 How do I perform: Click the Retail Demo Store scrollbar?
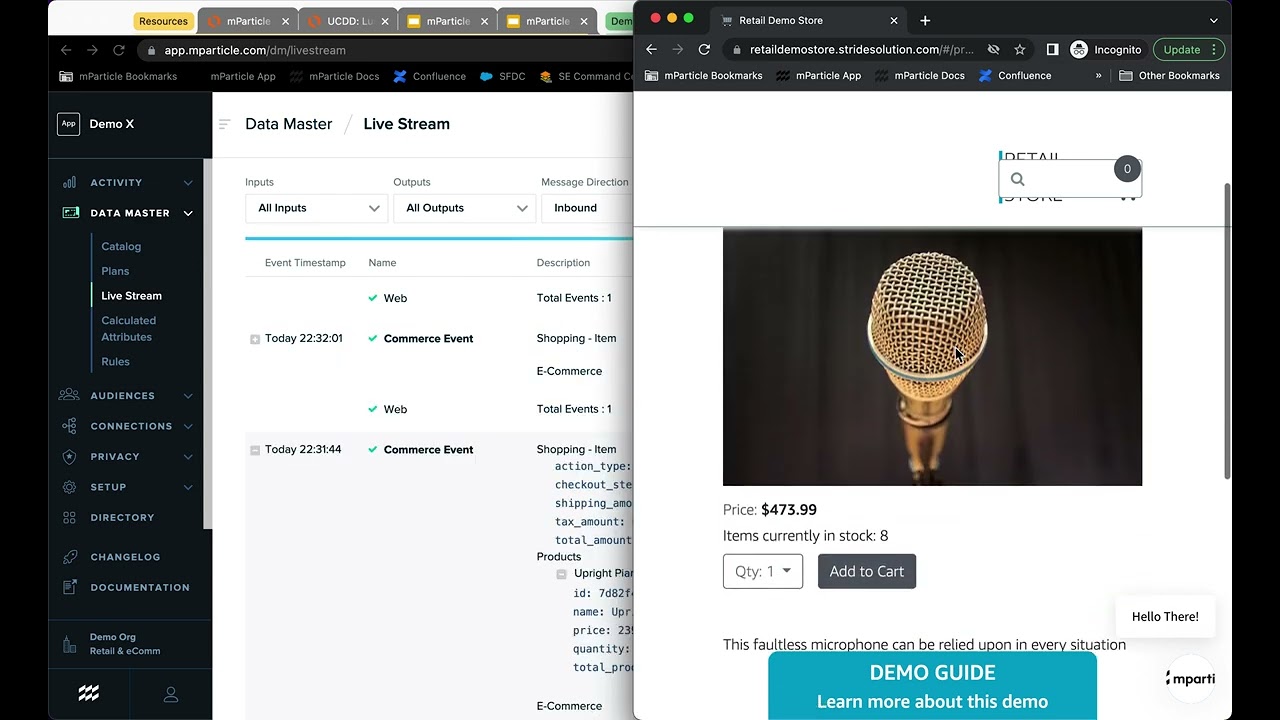1228,331
